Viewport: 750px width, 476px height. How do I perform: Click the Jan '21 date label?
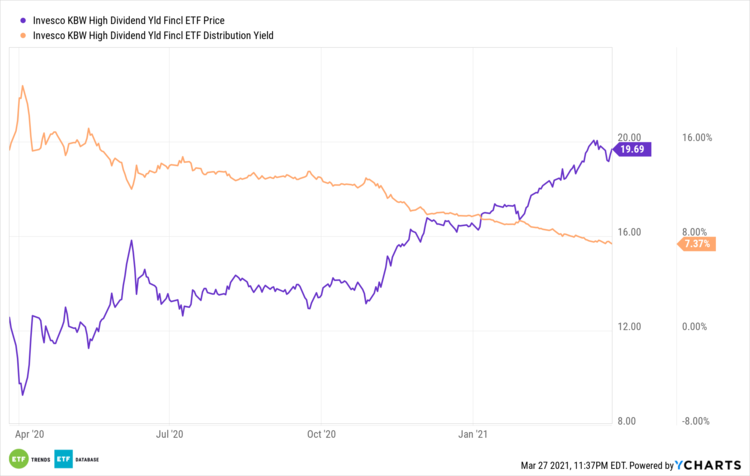(473, 435)
